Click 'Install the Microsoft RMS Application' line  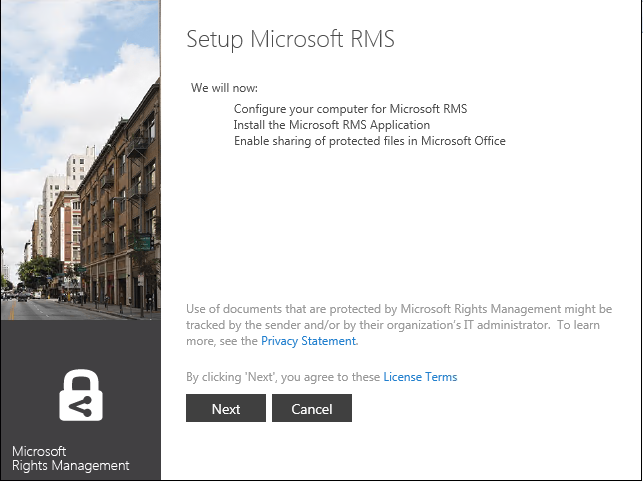coord(332,125)
